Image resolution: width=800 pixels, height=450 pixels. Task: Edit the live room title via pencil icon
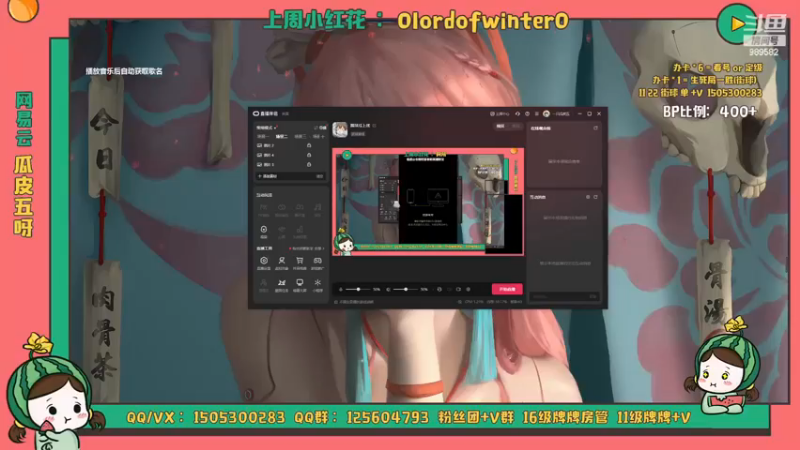(374, 126)
